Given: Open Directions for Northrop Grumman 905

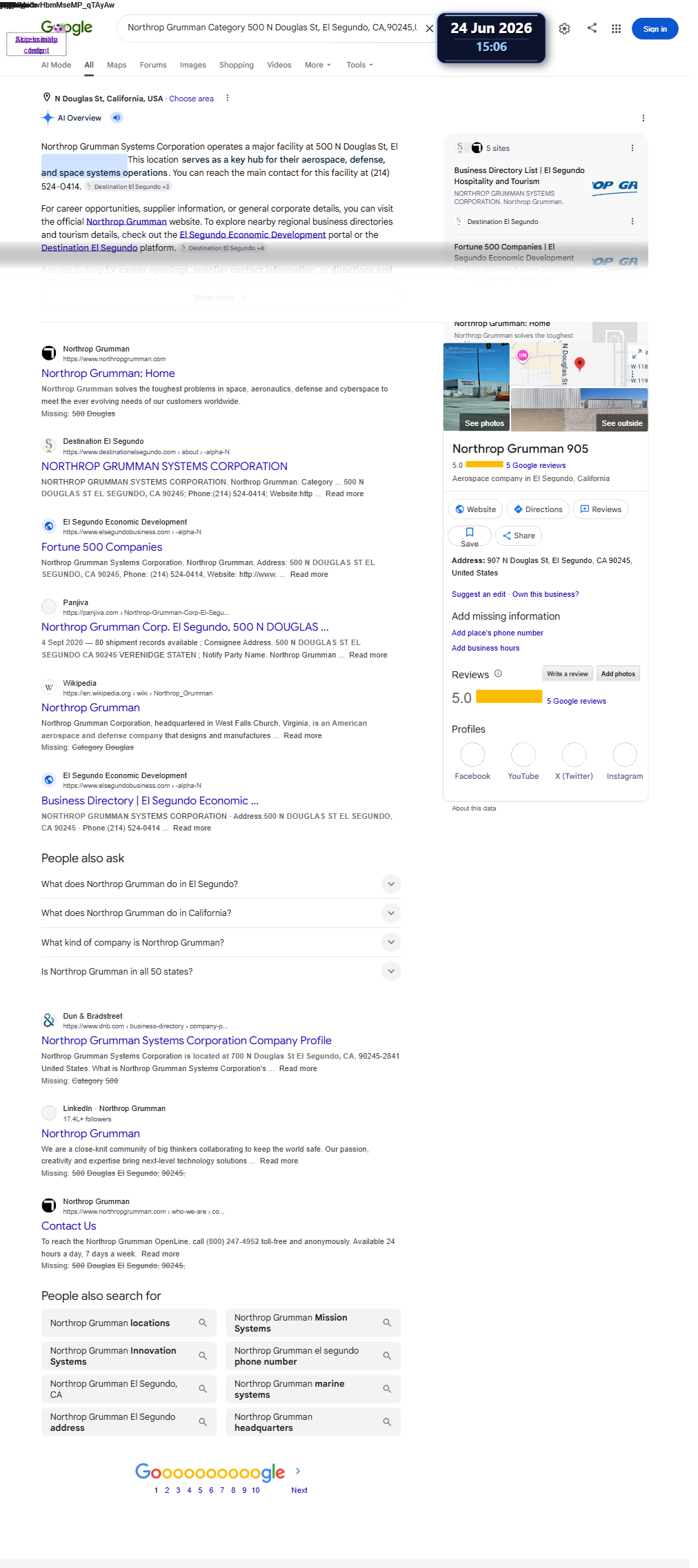Looking at the screenshot, I should 537,509.
